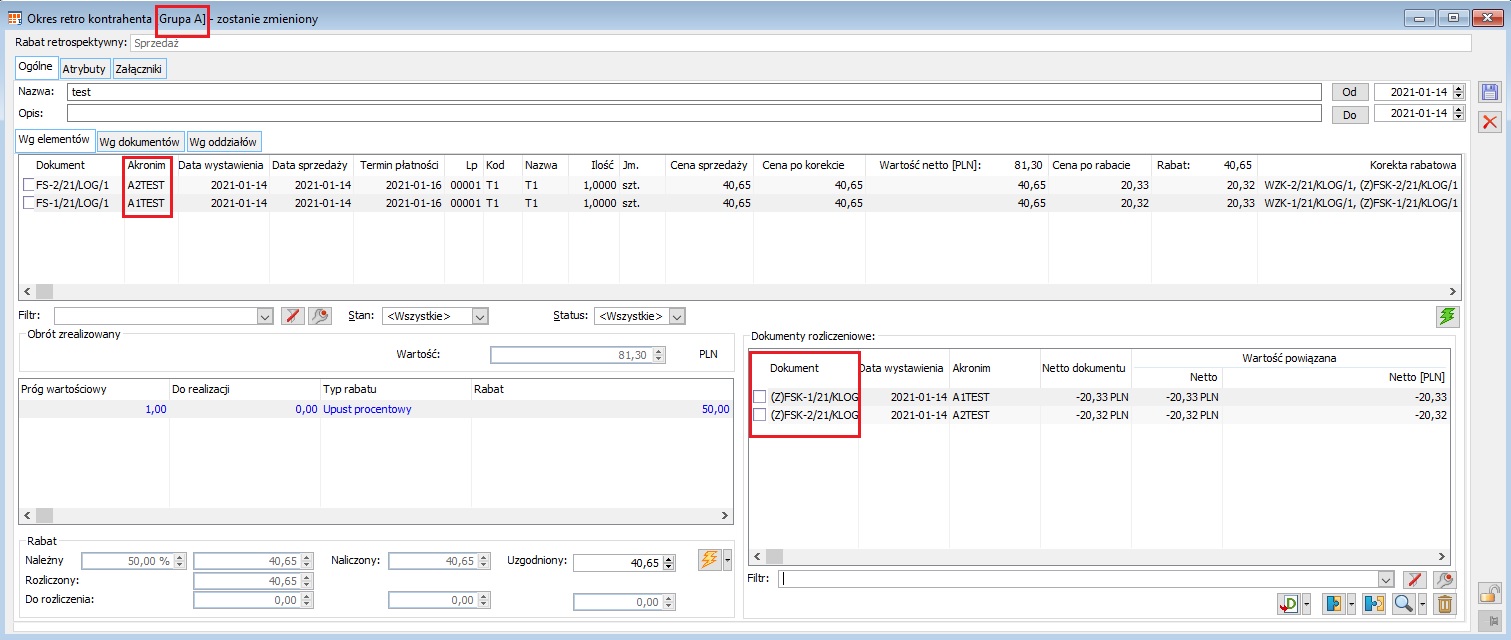
Task: Click the green D document generate icon
Action: (x=1289, y=604)
